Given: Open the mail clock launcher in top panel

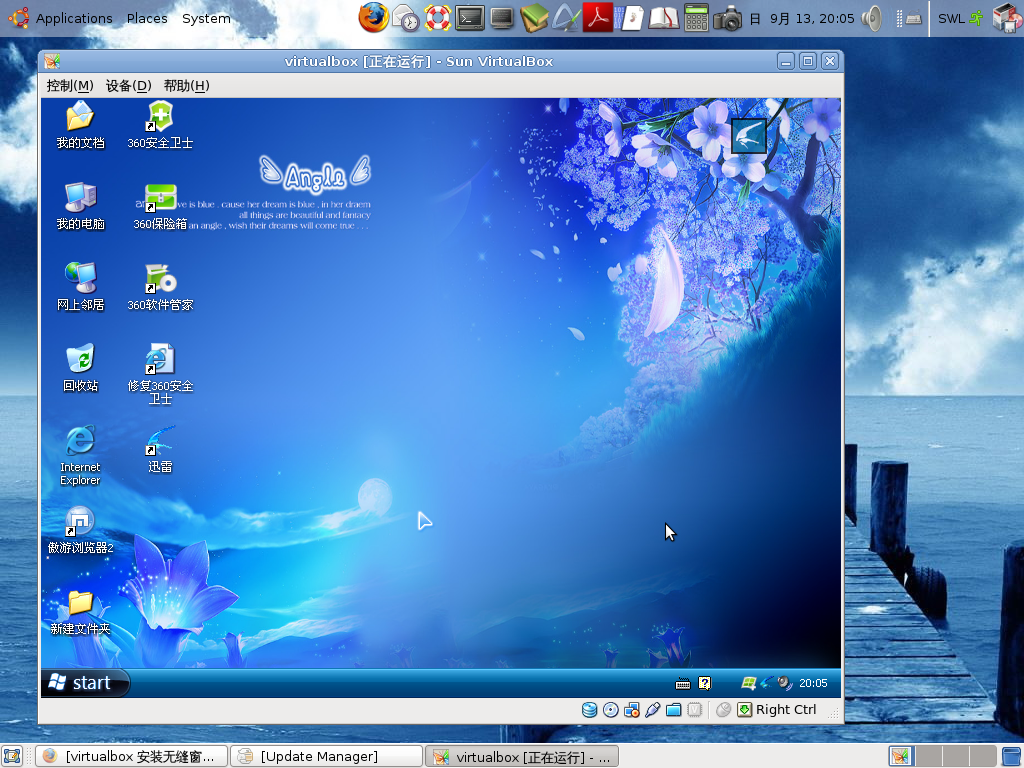Looking at the screenshot, I should tap(406, 18).
